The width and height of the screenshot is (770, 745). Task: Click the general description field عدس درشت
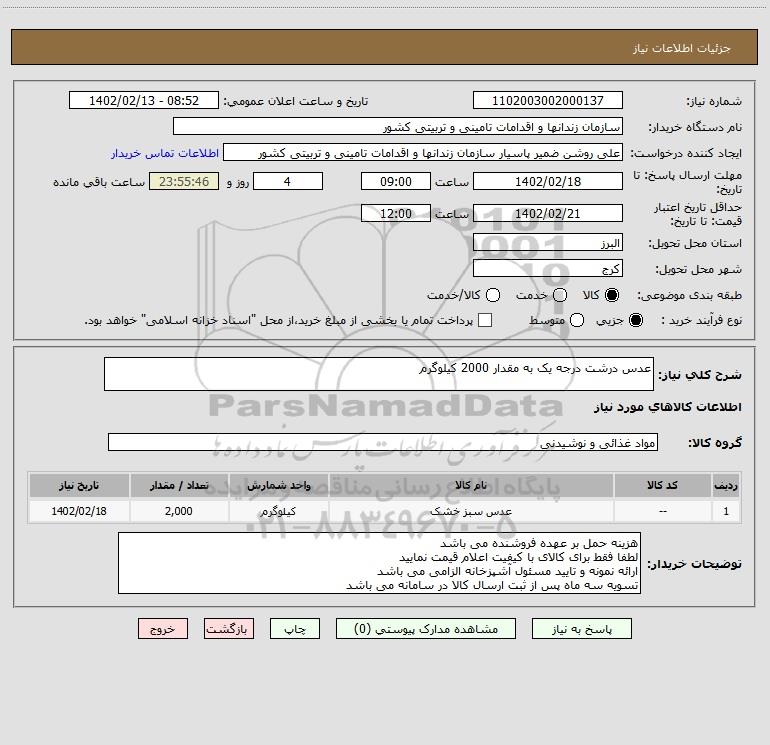pos(379,374)
